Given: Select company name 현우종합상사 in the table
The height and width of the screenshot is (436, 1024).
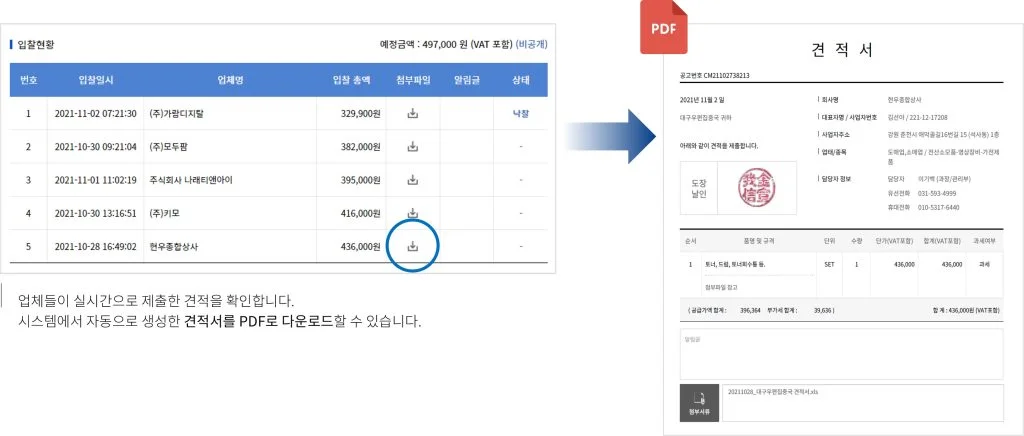Looking at the screenshot, I should (x=174, y=247).
